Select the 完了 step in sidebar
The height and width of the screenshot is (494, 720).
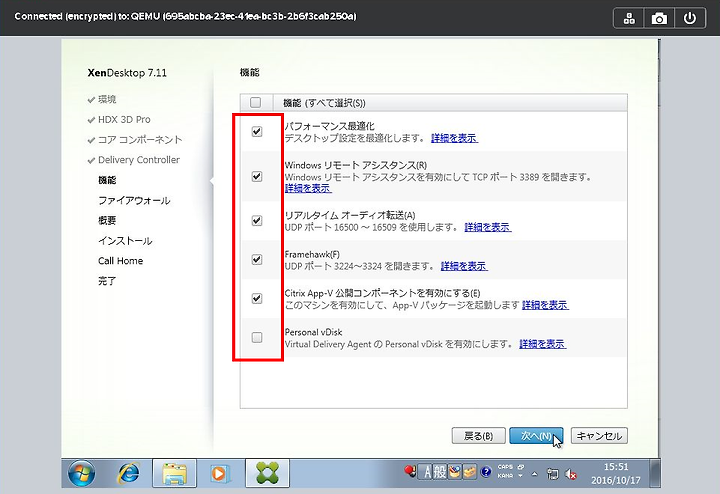click(x=107, y=281)
